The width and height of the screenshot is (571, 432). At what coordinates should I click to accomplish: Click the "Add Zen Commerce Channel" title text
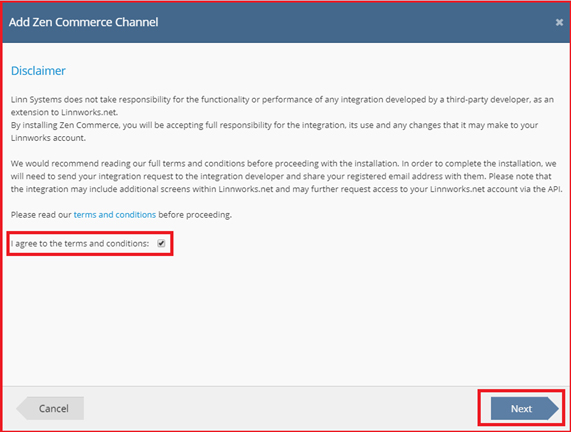[84, 22]
